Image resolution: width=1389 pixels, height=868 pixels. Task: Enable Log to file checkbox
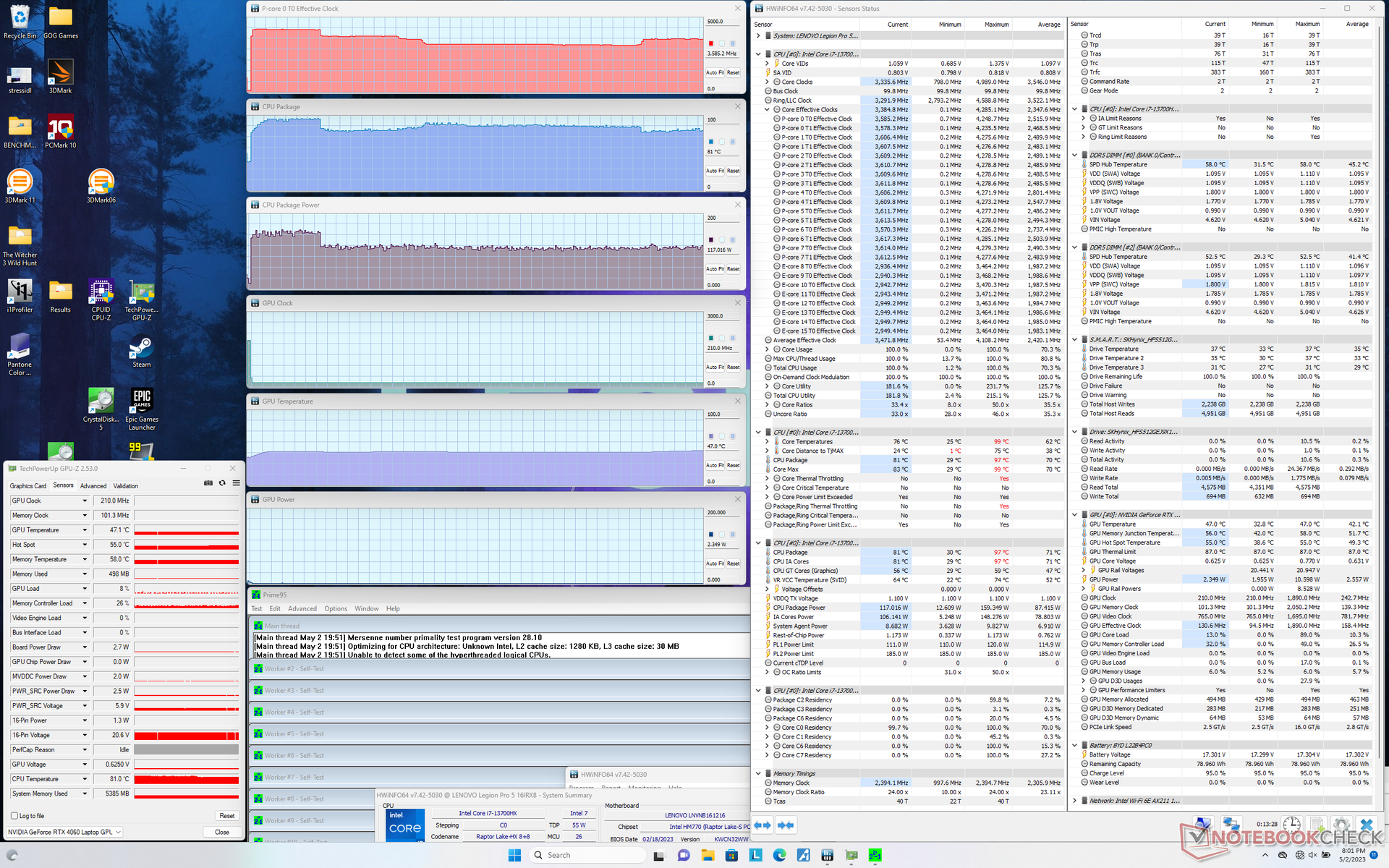coord(14,816)
